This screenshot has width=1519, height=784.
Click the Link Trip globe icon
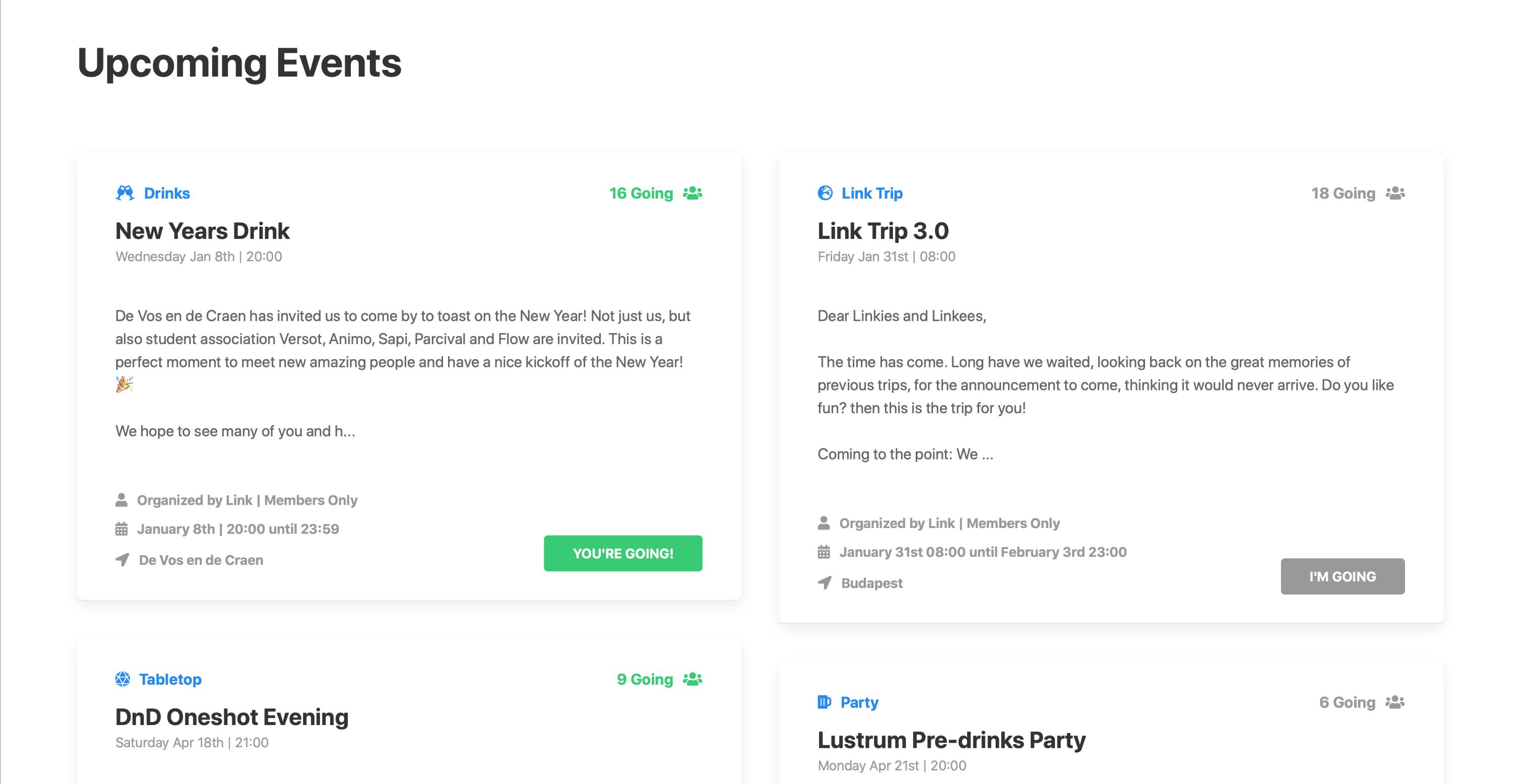point(825,193)
